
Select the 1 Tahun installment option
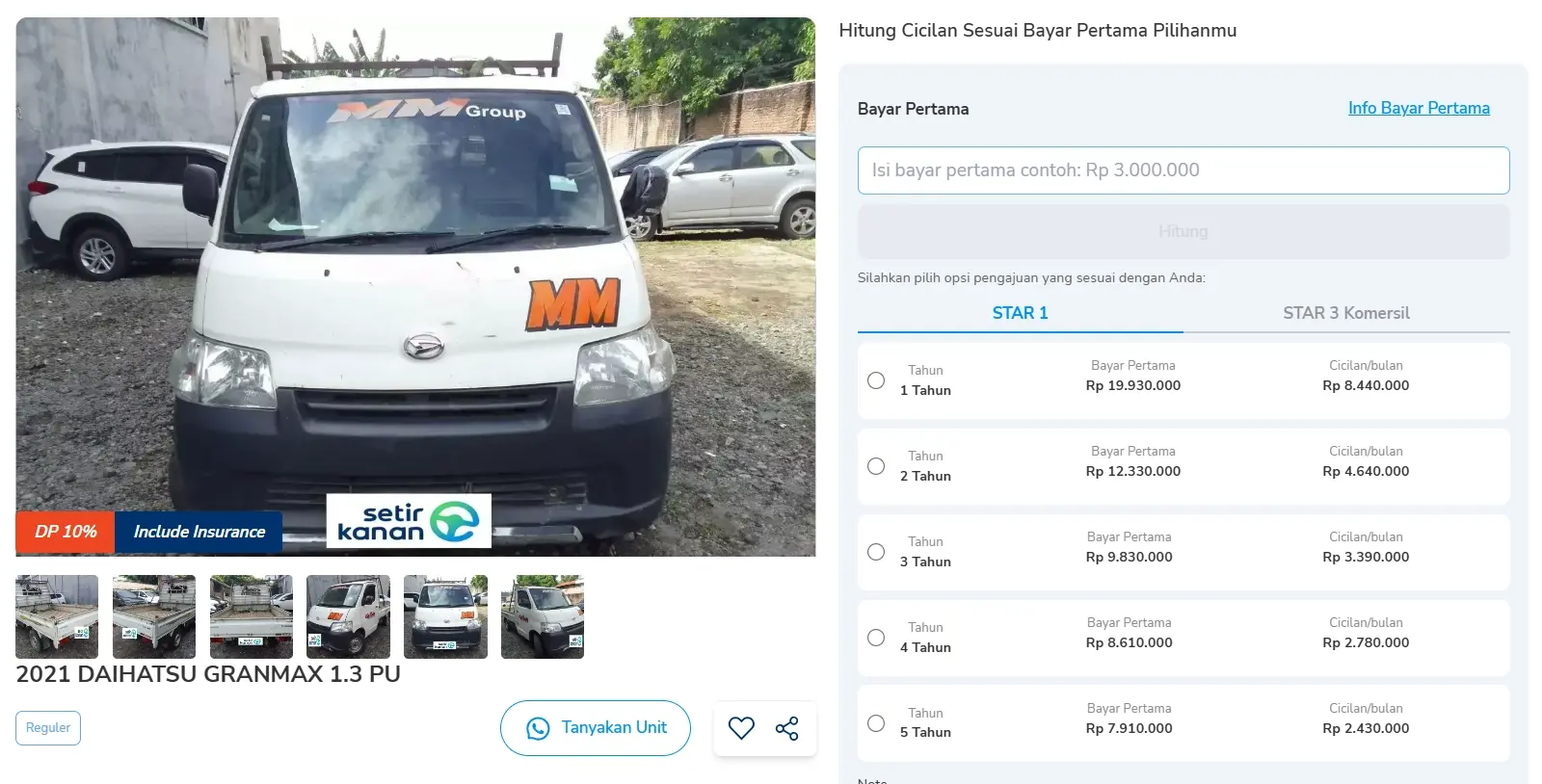tap(876, 380)
